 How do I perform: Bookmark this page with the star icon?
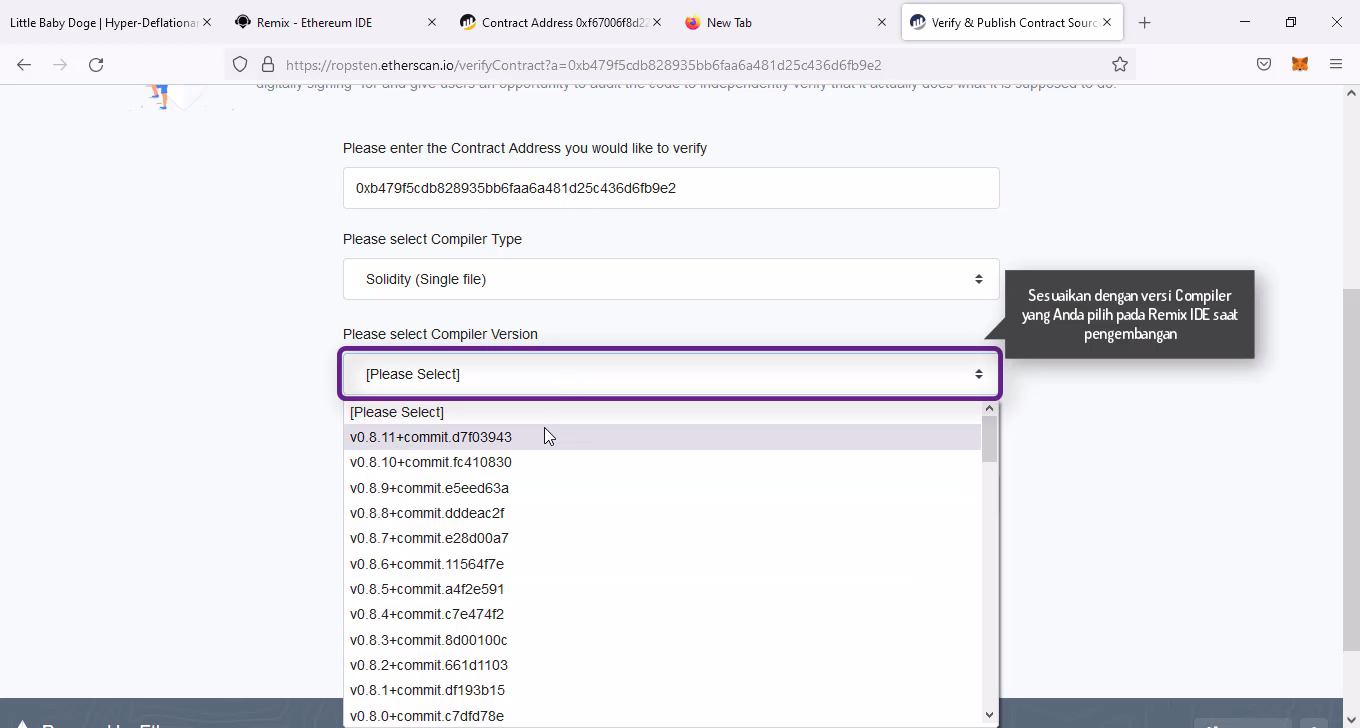click(x=1120, y=64)
